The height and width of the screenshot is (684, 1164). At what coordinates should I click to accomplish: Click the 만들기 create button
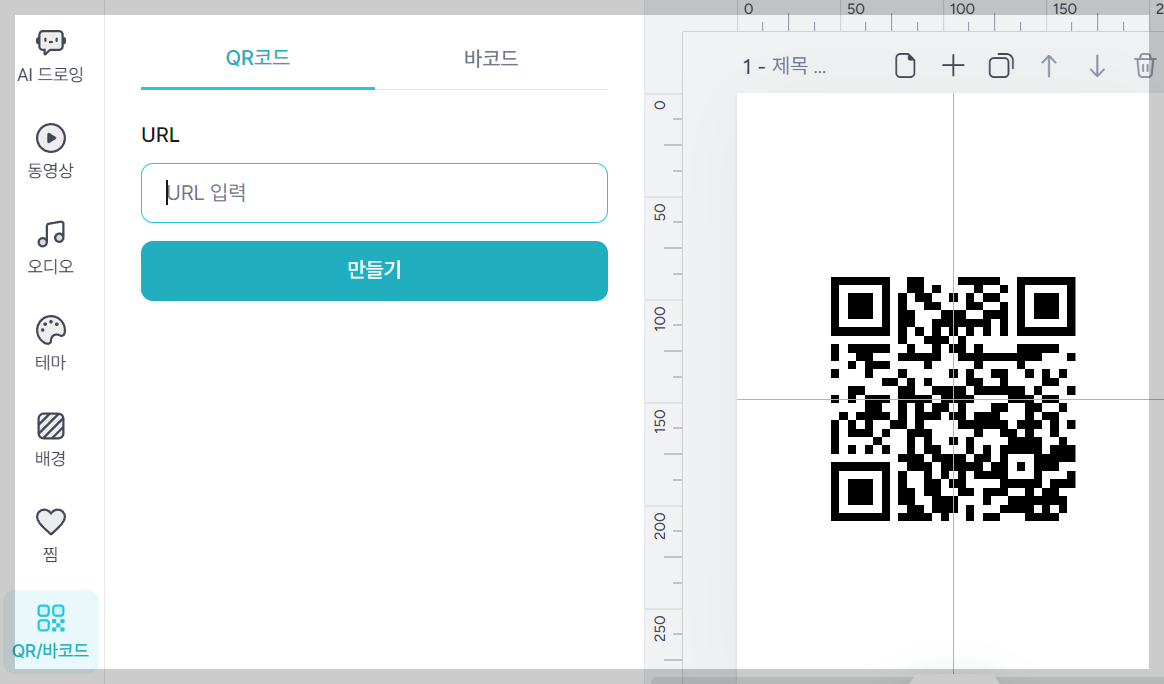click(374, 270)
